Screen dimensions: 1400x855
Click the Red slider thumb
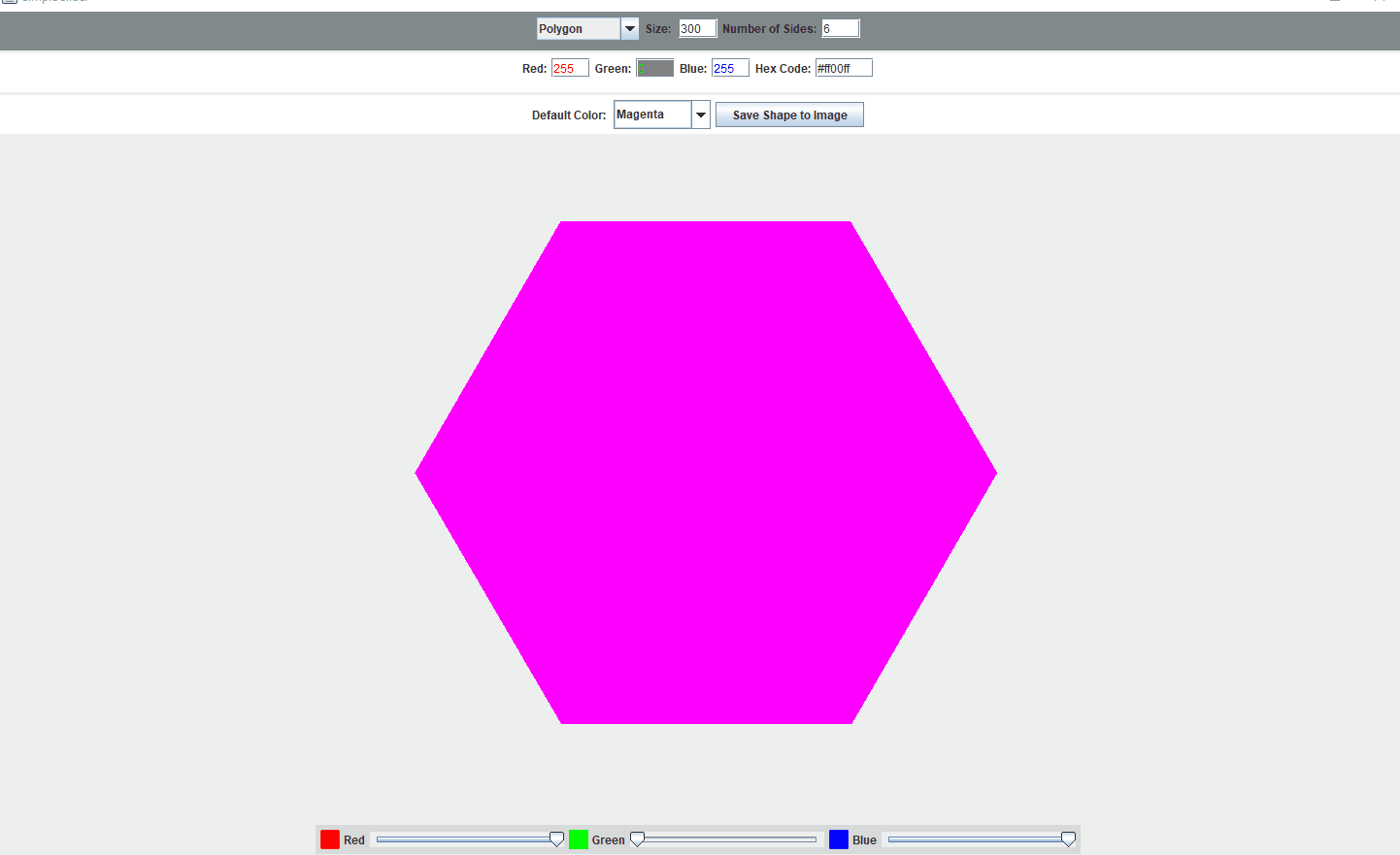pyautogui.click(x=555, y=839)
